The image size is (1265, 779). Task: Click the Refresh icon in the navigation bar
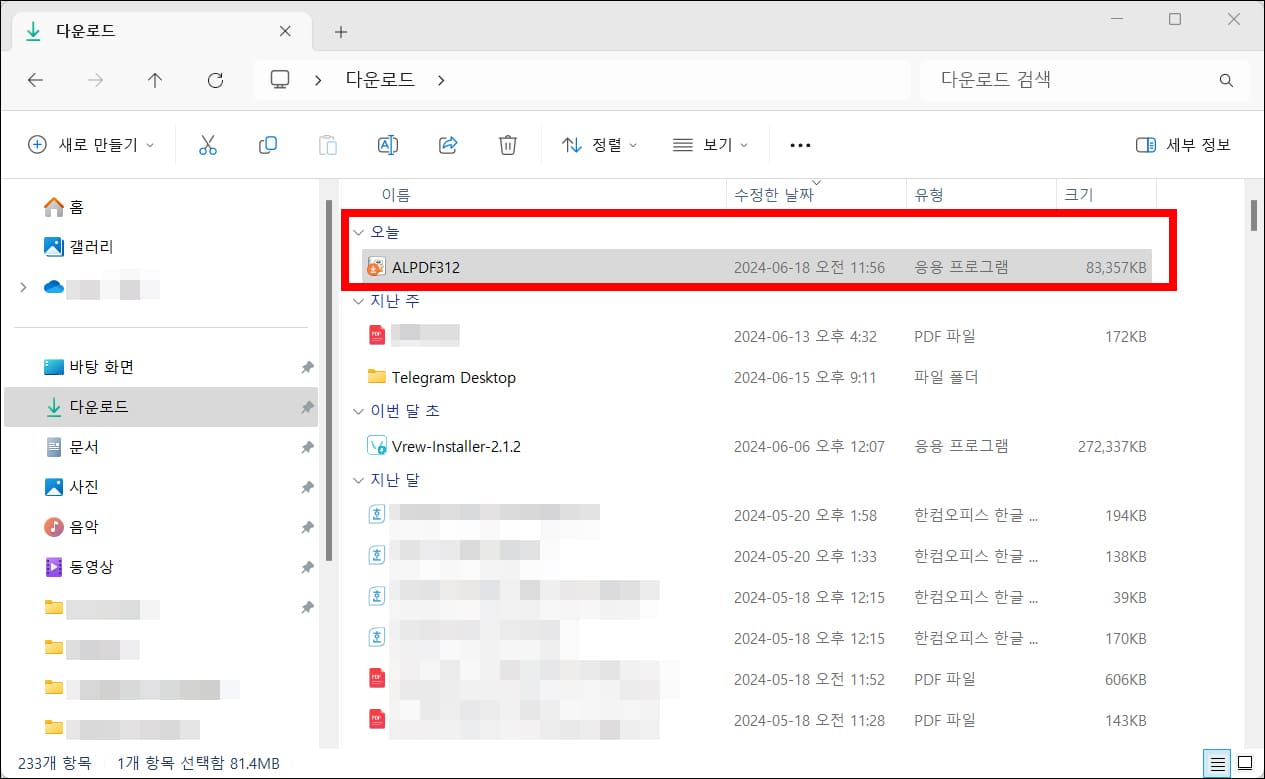pyautogui.click(x=215, y=80)
